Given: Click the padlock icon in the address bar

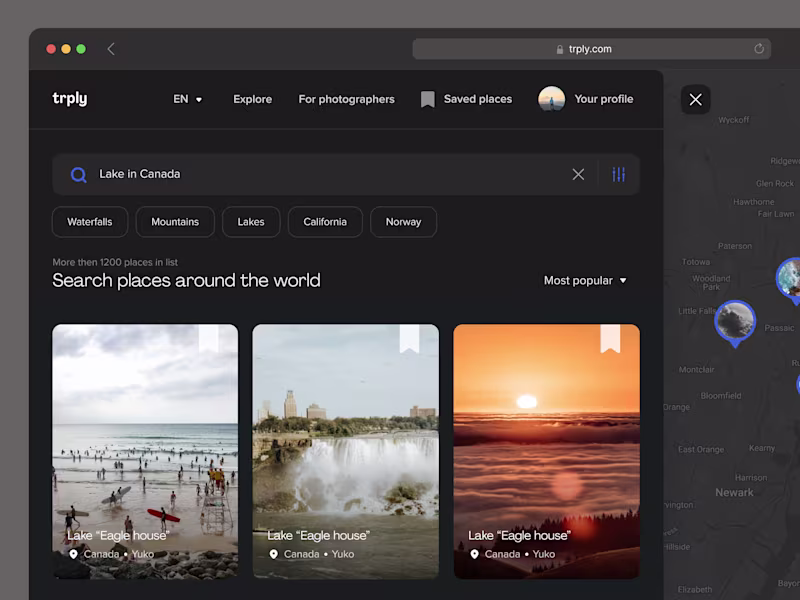Looking at the screenshot, I should point(560,49).
